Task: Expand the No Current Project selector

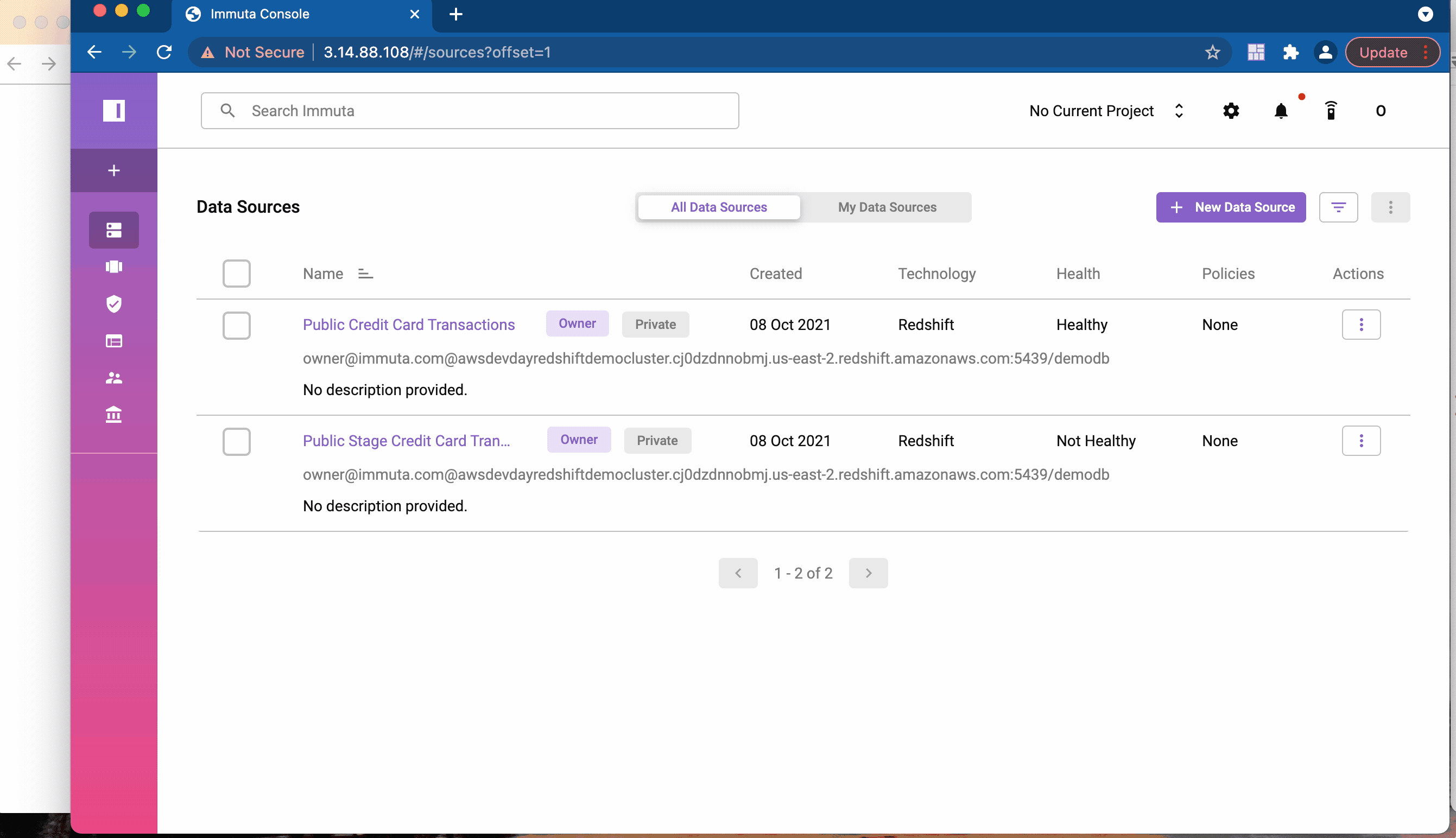Action: (x=1106, y=111)
